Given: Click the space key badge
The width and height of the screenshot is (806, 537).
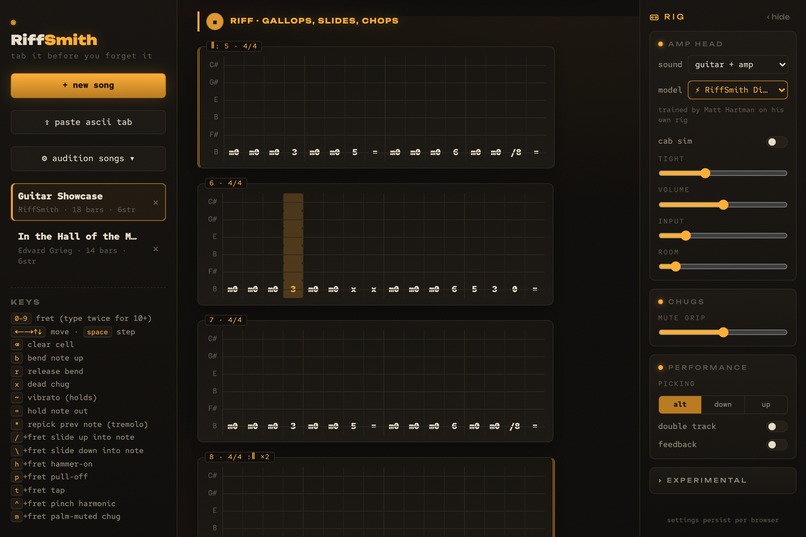Looking at the screenshot, I should tap(97, 332).
